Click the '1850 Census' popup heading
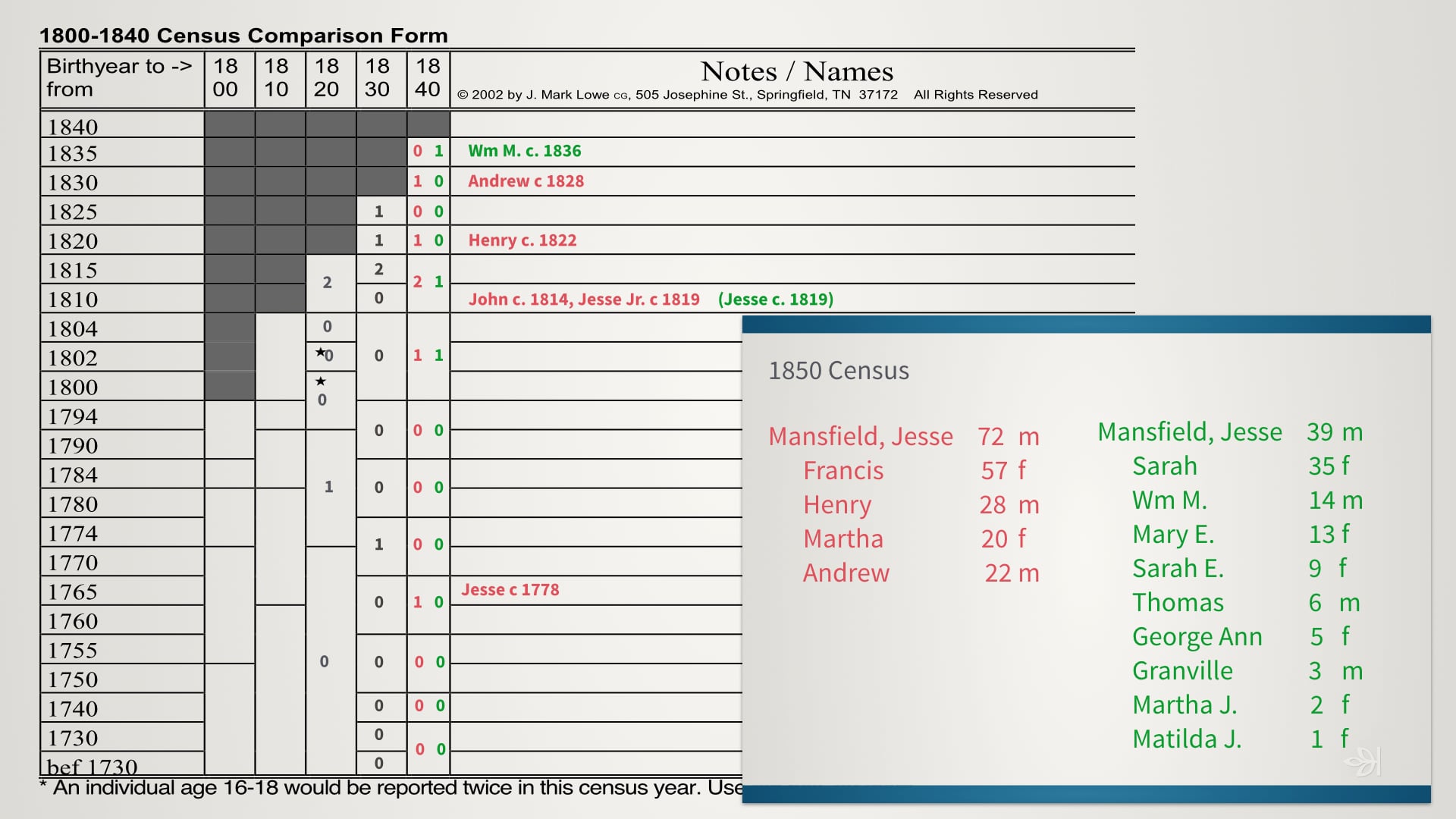Viewport: 1456px width, 819px height. click(x=838, y=371)
